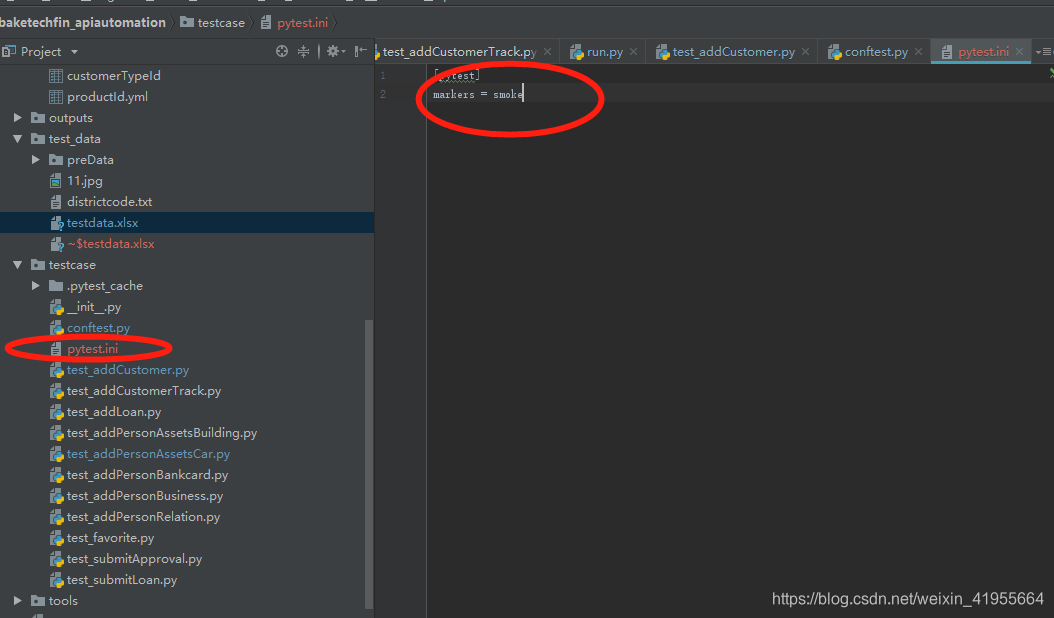Image resolution: width=1054 pixels, height=618 pixels.
Task: Close the conftest.py tab
Action: tap(918, 52)
